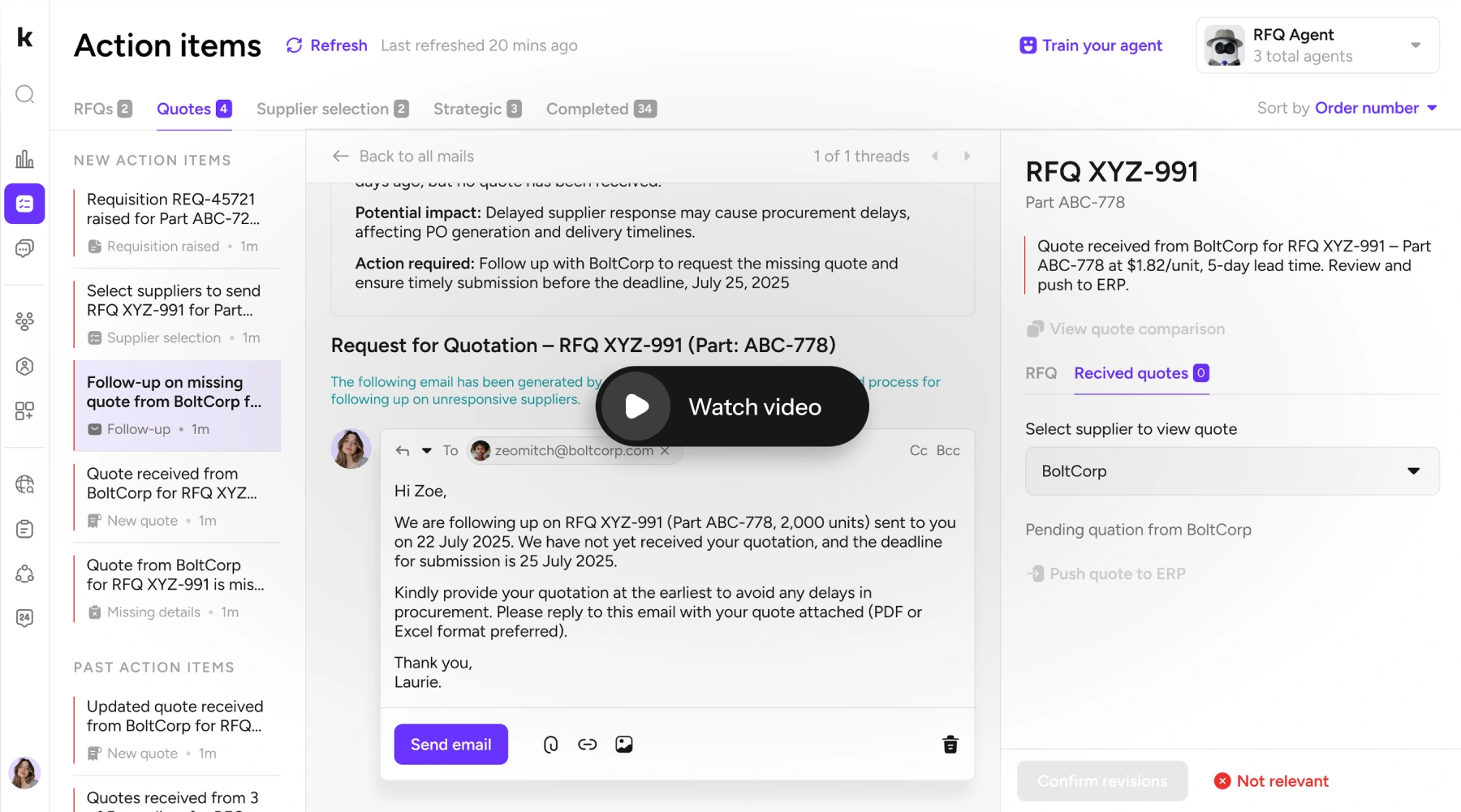1461x812 pixels.
Task: Click the Refresh icon button
Action: pos(295,45)
